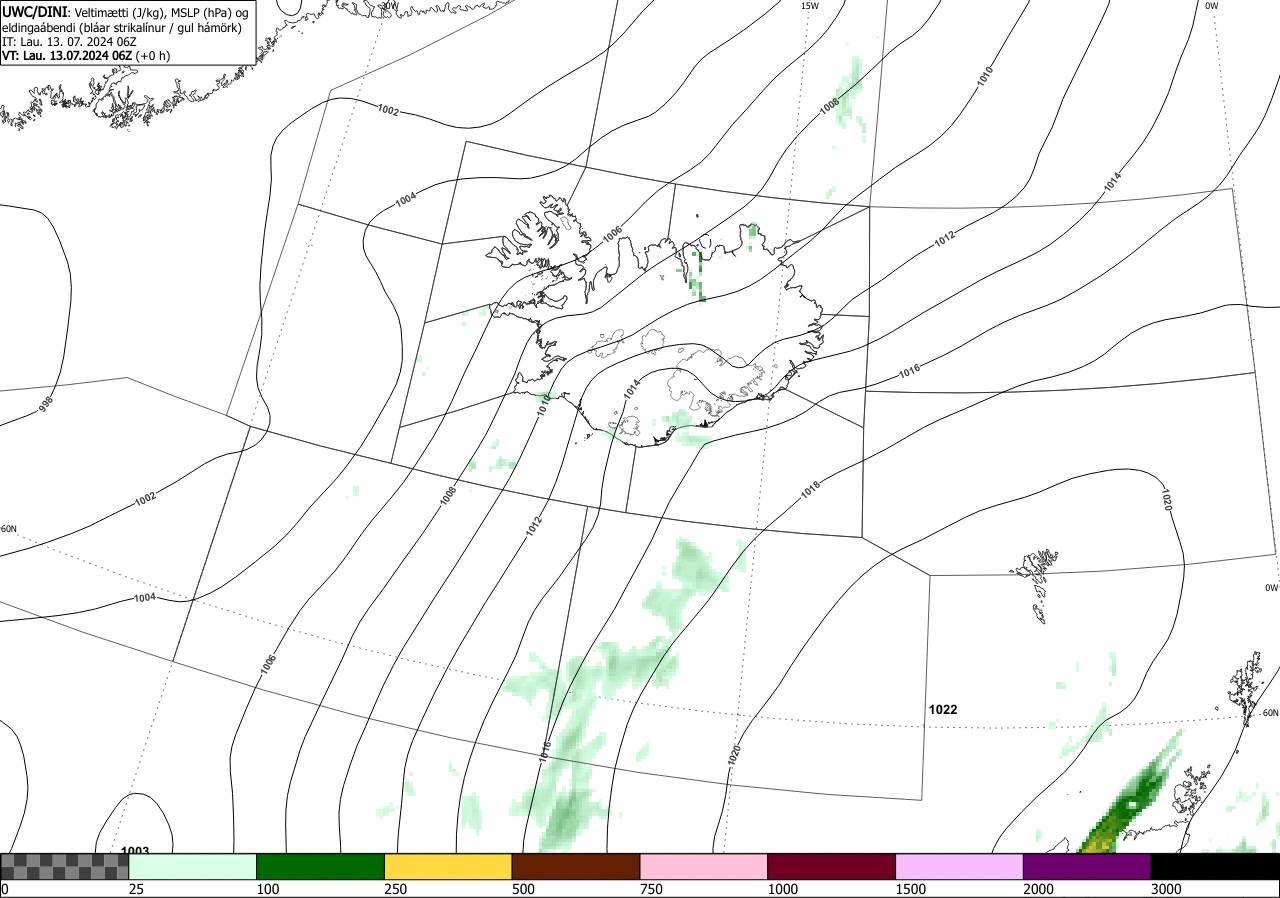Select the brown 500–750 legend swatch
The image size is (1280, 898).
coord(576,866)
